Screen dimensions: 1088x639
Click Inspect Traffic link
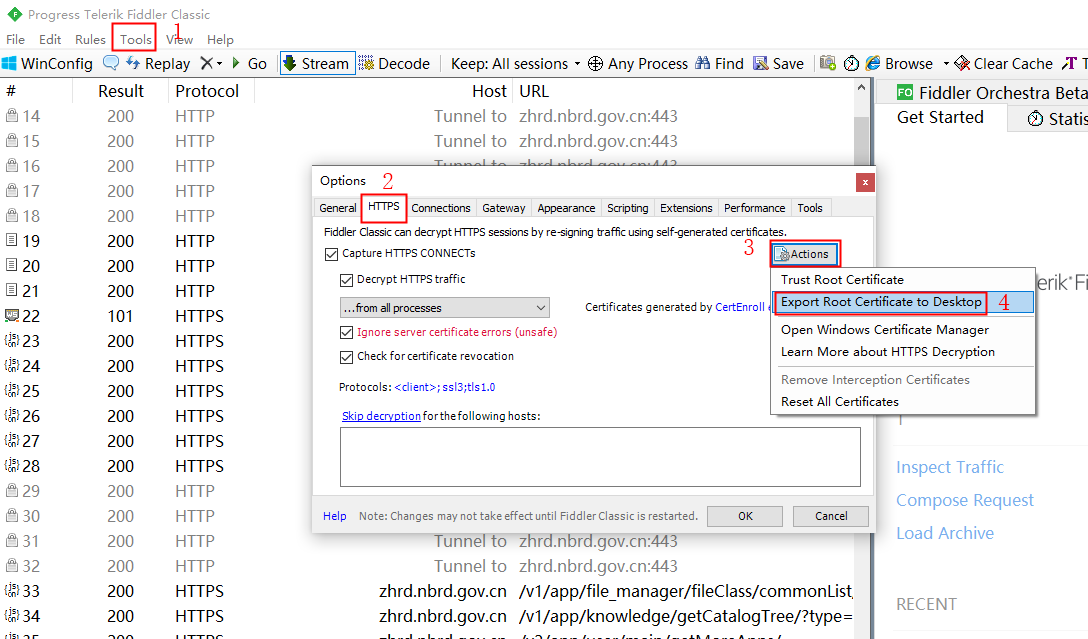pos(950,467)
